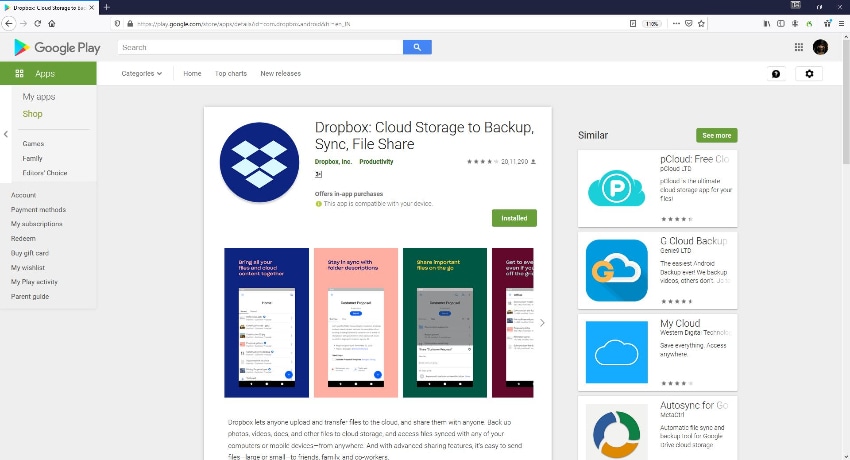Reload the current page
This screenshot has width=850, height=460.
[37, 23]
